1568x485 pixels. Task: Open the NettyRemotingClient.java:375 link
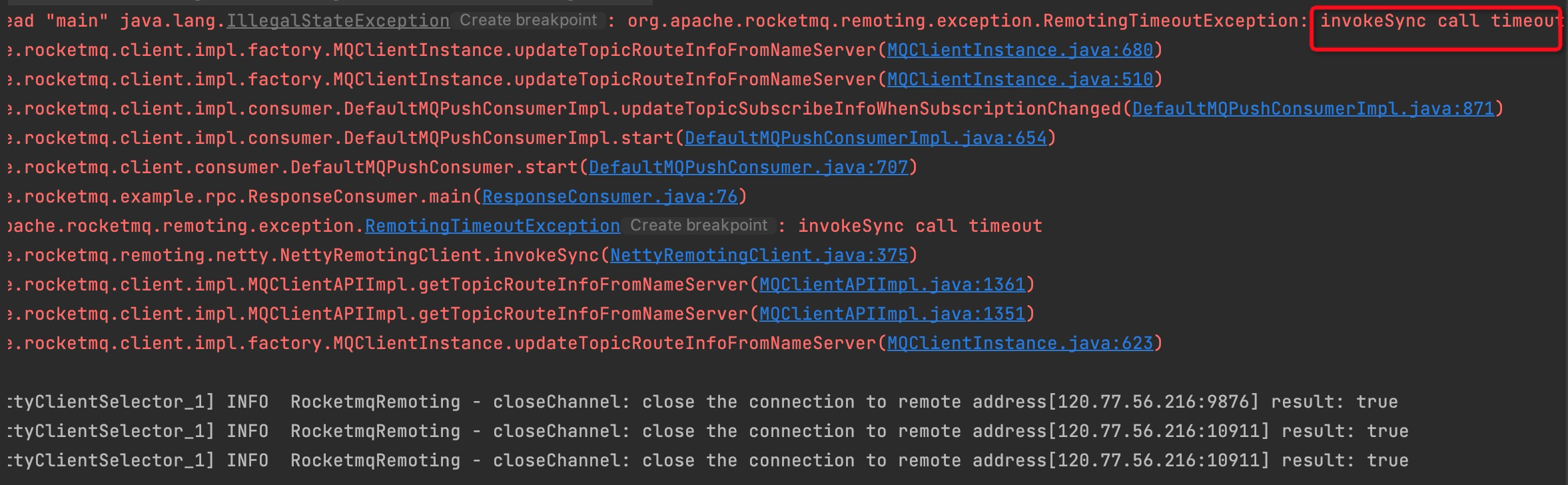point(759,255)
